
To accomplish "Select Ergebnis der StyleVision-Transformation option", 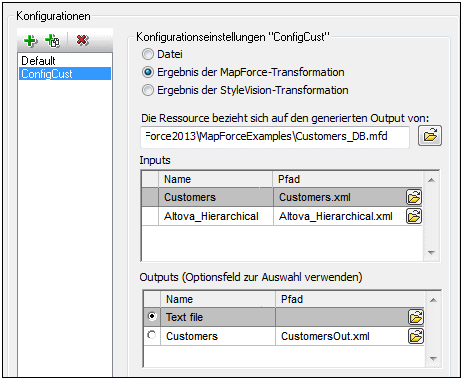I will [x=148, y=90].
